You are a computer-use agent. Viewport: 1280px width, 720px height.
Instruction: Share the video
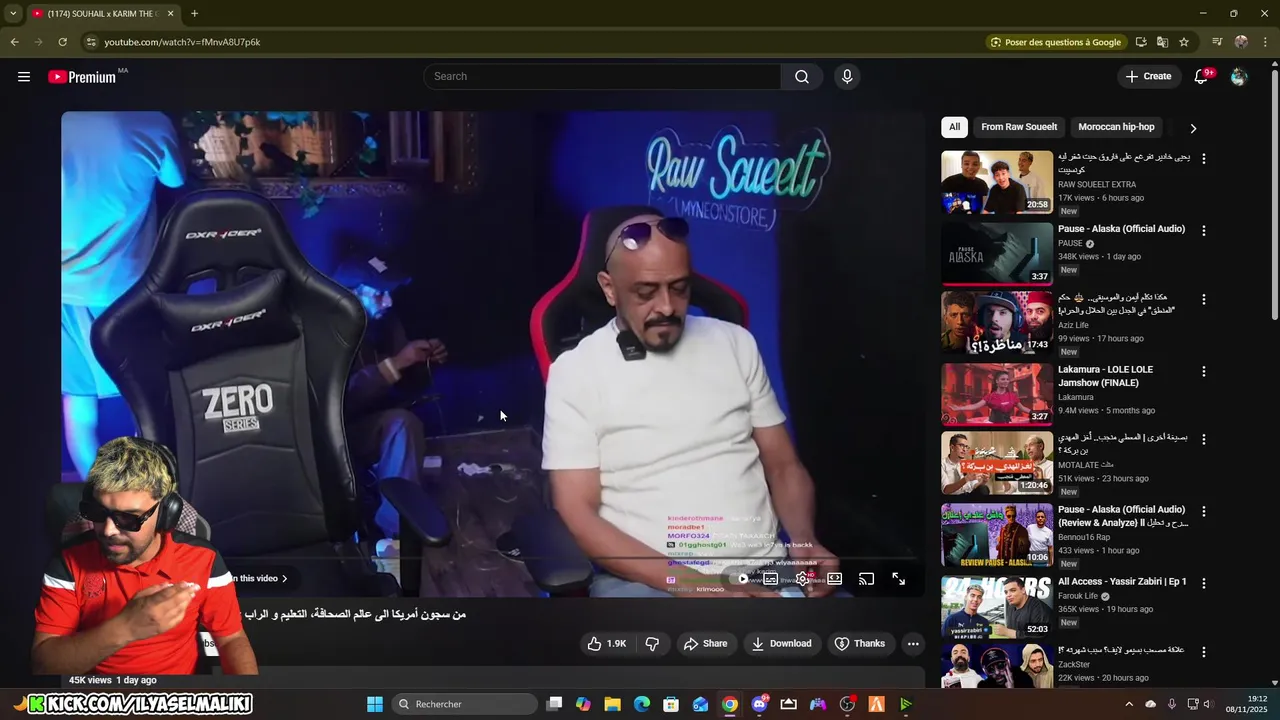705,644
